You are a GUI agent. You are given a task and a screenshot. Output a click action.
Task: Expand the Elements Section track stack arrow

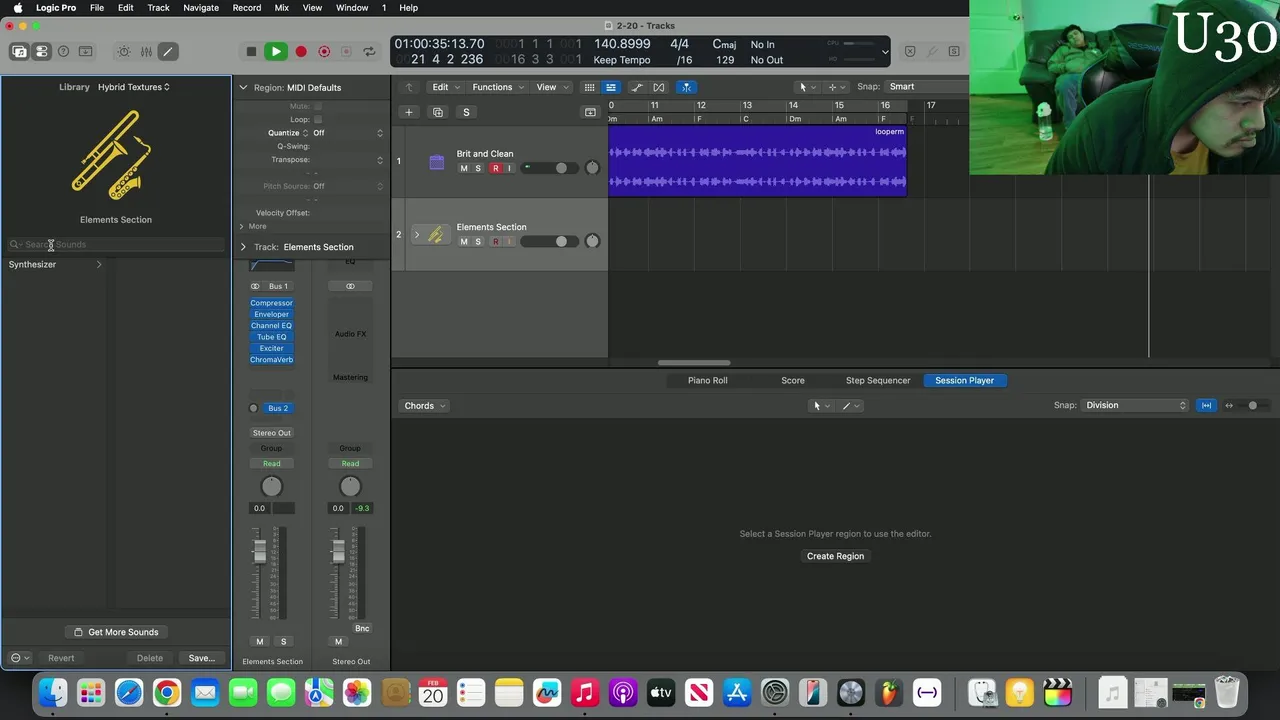[x=417, y=235]
